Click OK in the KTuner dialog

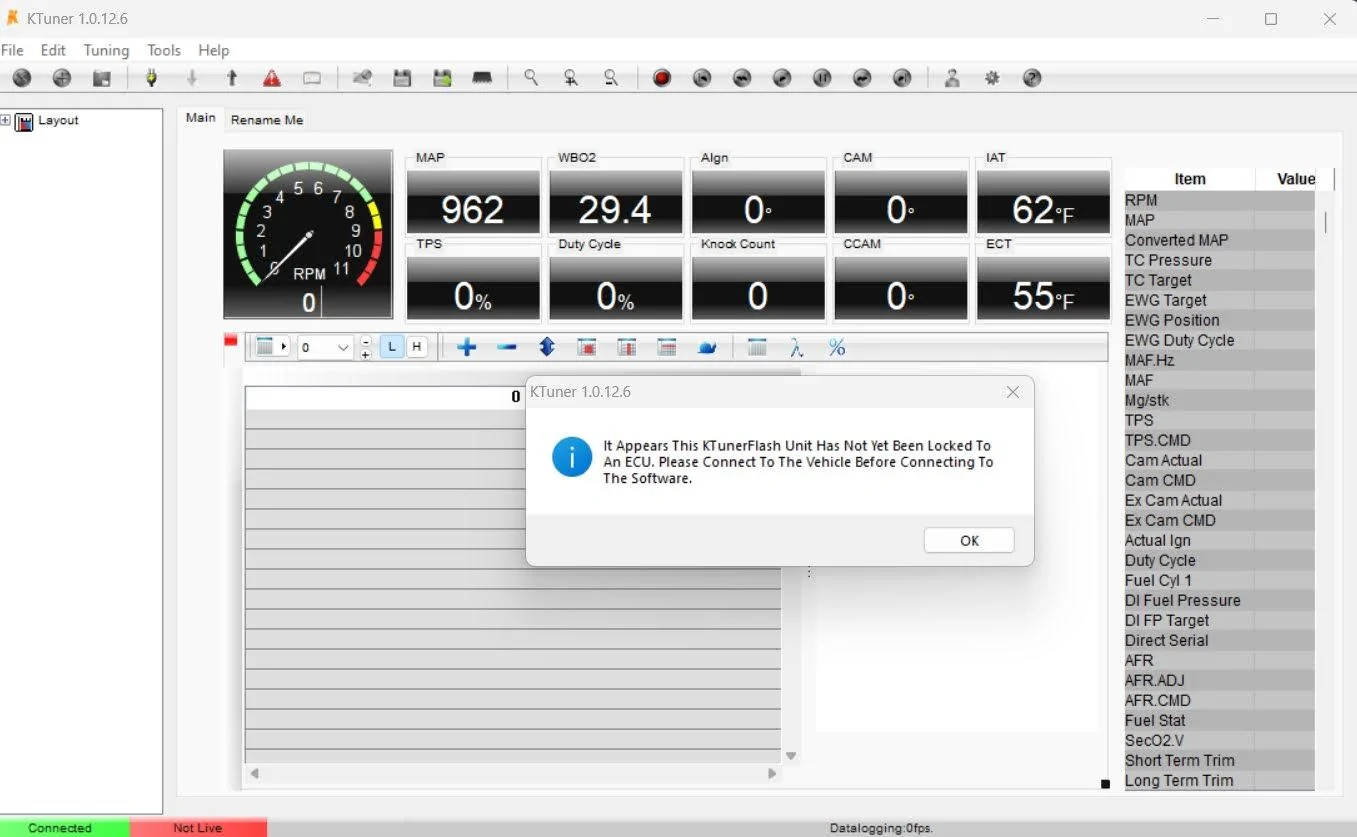(968, 540)
